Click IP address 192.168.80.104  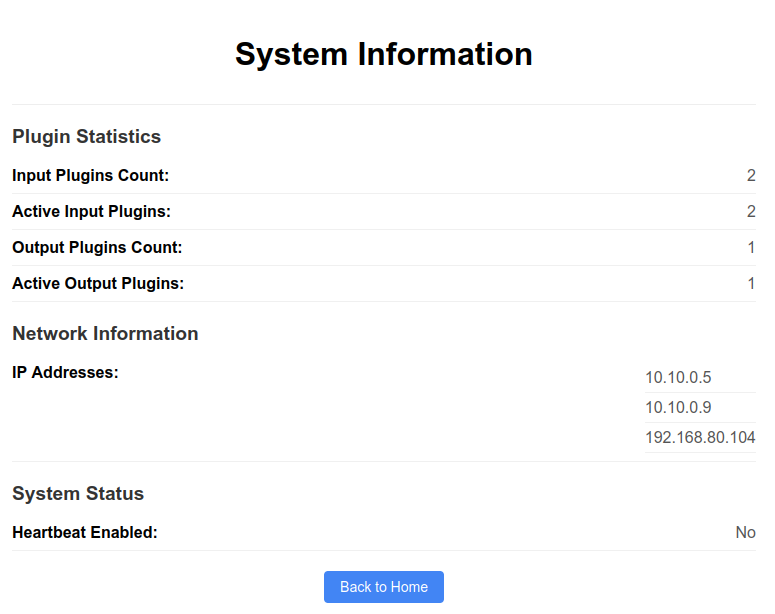pyautogui.click(x=700, y=438)
